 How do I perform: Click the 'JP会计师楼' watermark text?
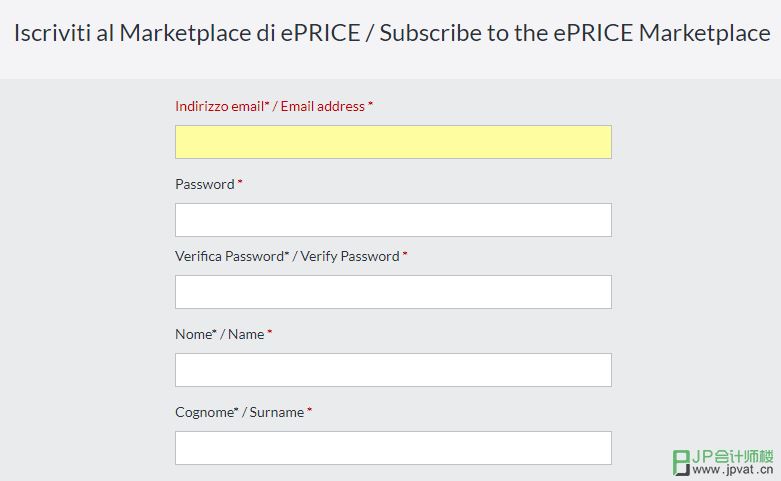[x=733, y=456]
